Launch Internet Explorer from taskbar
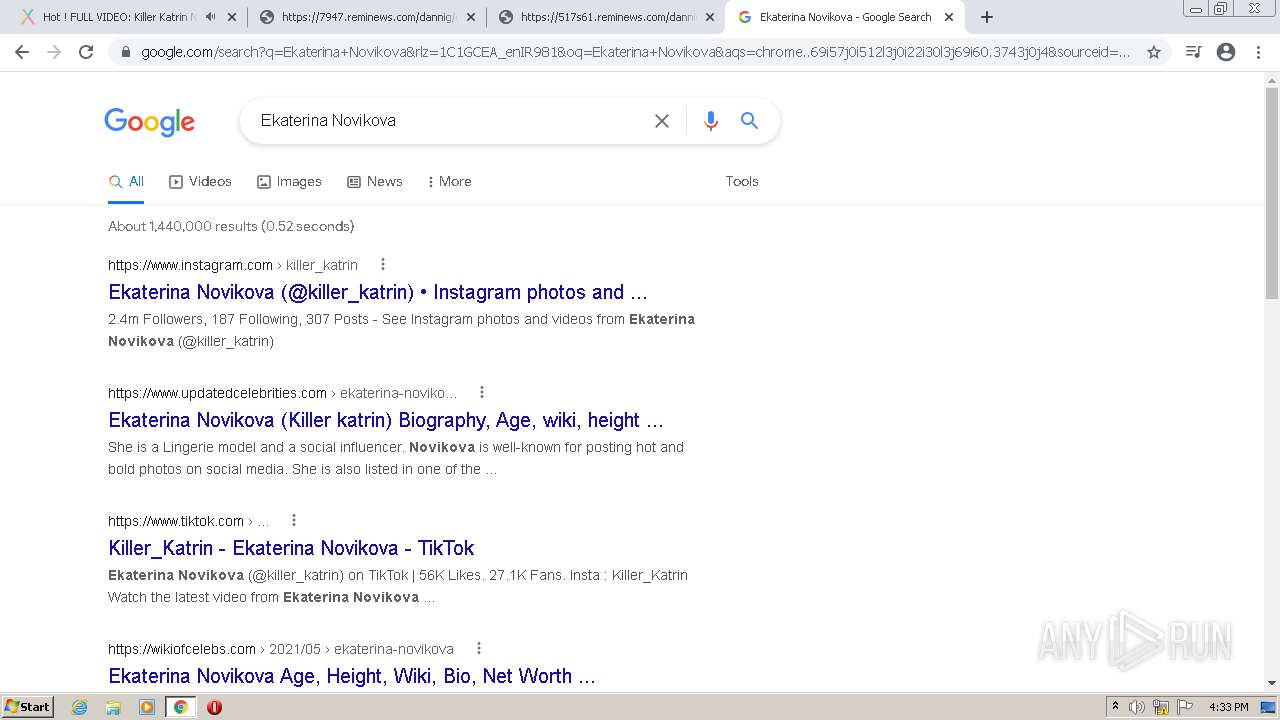1280x720 pixels. [x=80, y=707]
